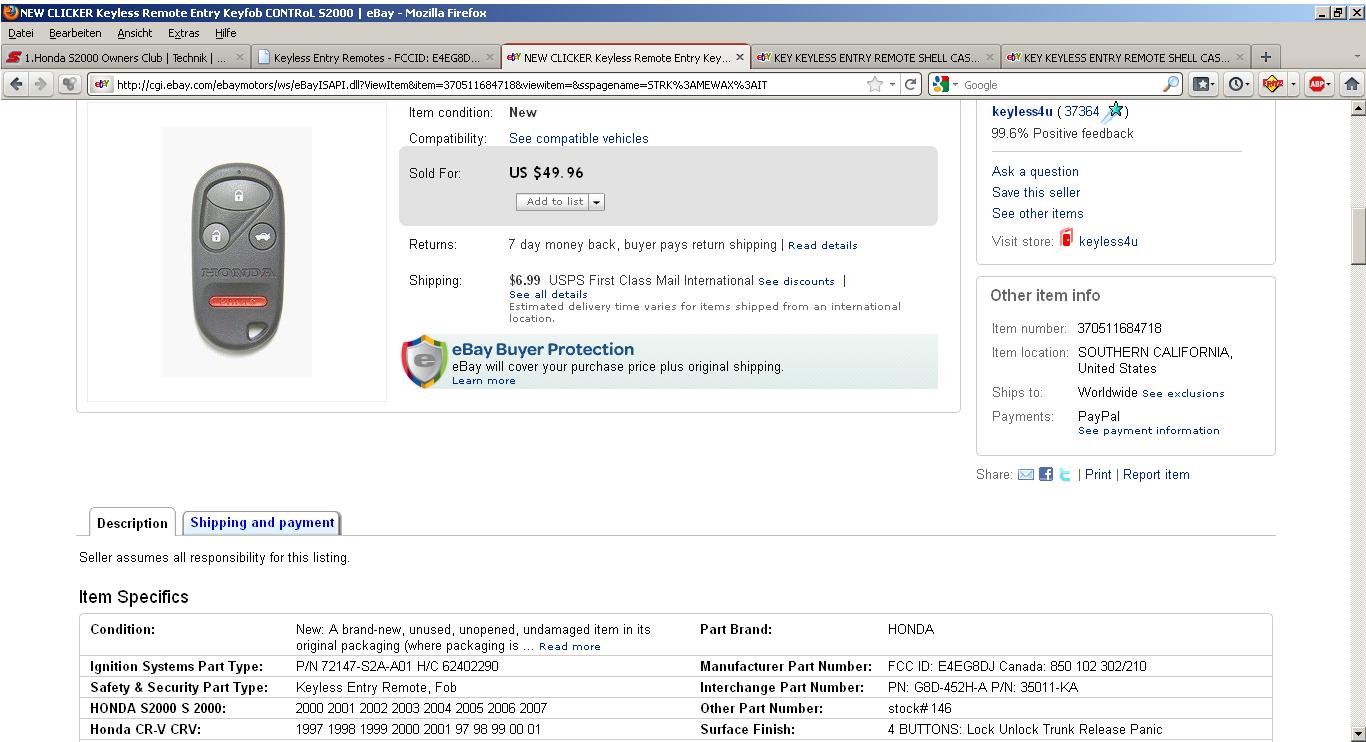Screen dimensions: 1366x742
Task: Go to the Firefox home page
Action: coord(1351,85)
